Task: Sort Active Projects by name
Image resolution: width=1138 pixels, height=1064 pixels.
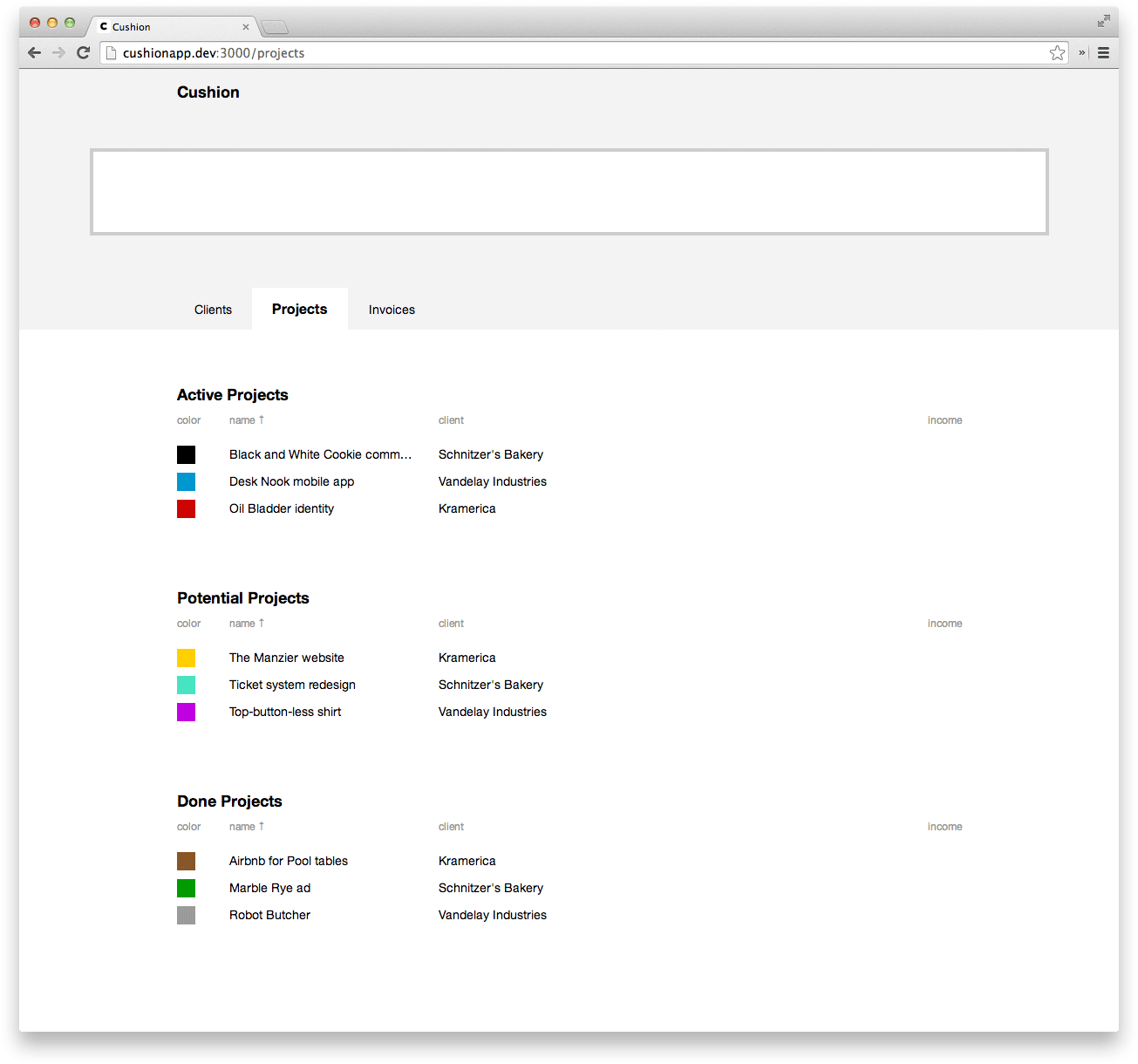Action: point(247,420)
